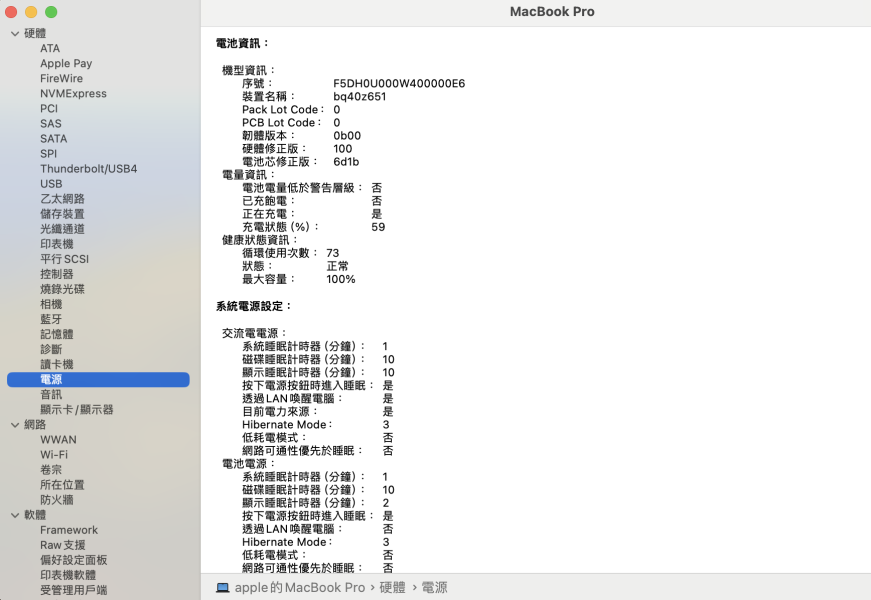This screenshot has height=600, width=871.
Task: Select 燒錄光碟 in the sidebar
Action: [62, 289]
